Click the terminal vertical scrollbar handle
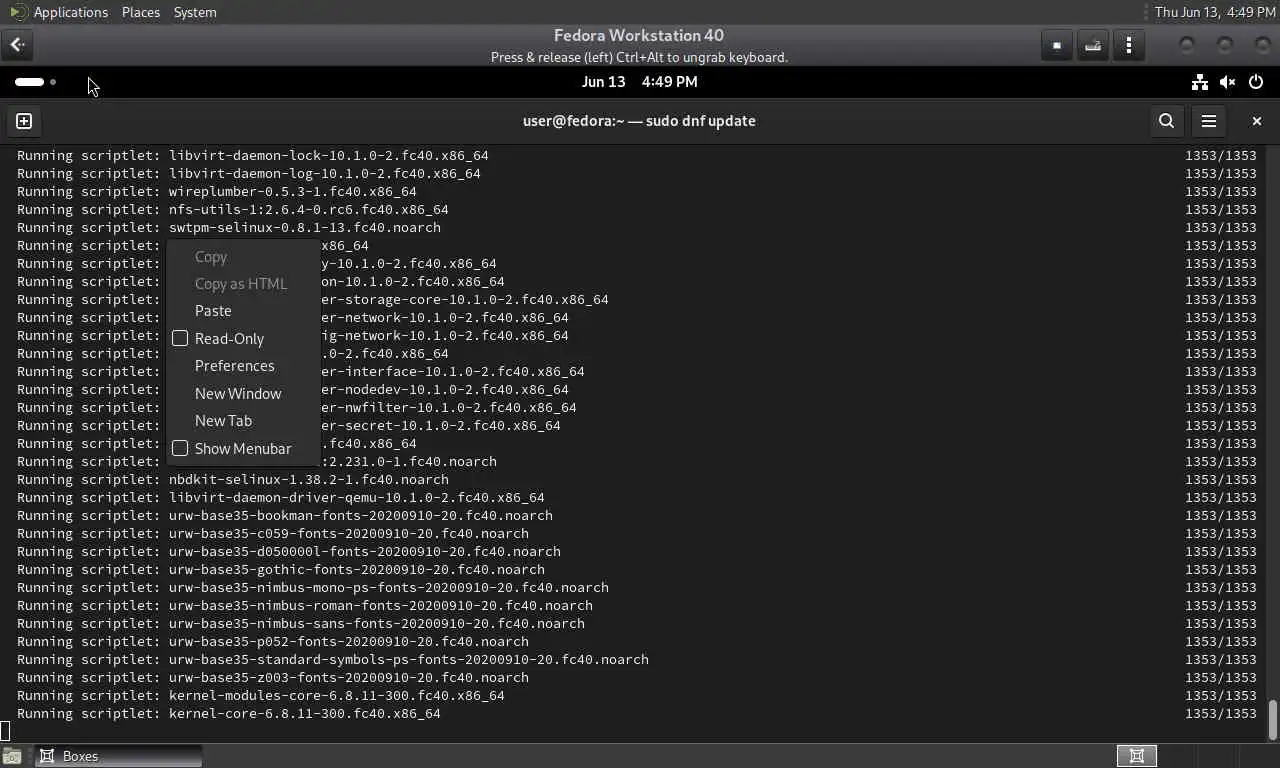Screen dimensions: 1280x768 coord(1273,718)
